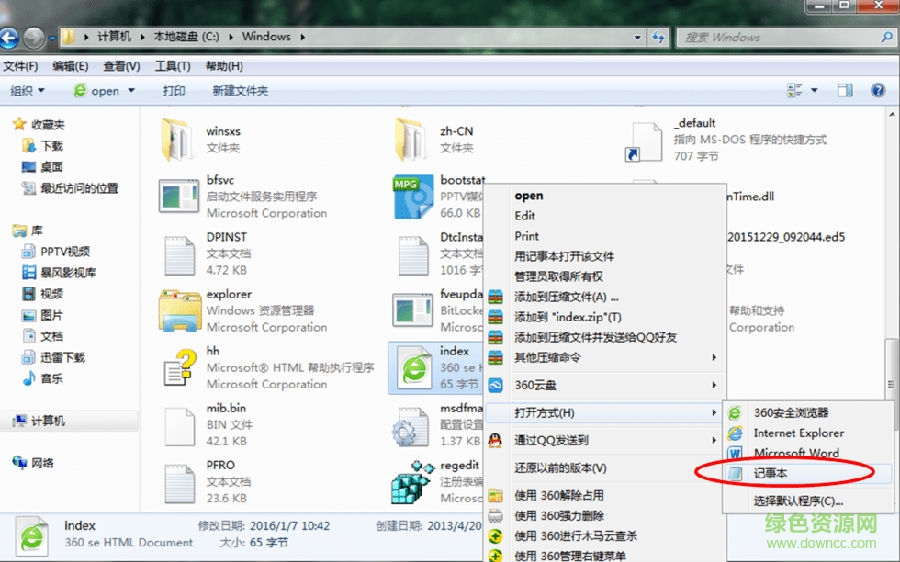
Task: Open the 编辑(E) menu
Action: click(x=70, y=66)
